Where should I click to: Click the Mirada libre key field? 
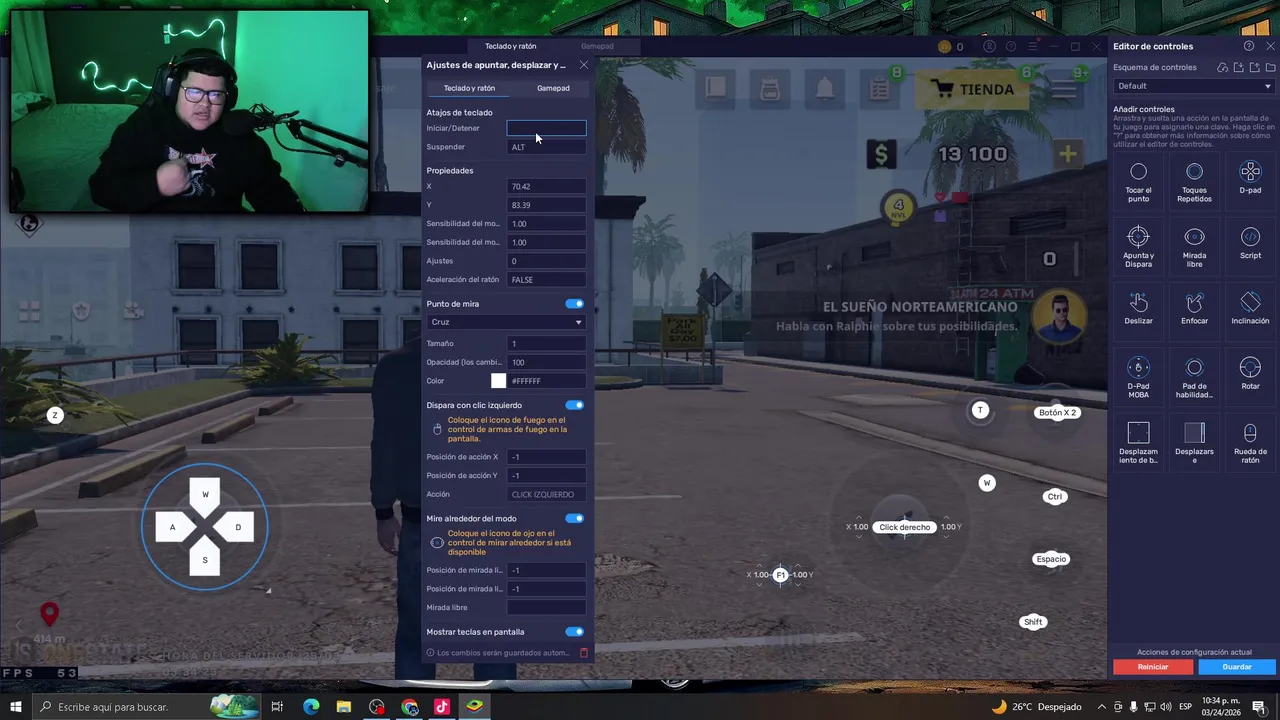click(546, 607)
